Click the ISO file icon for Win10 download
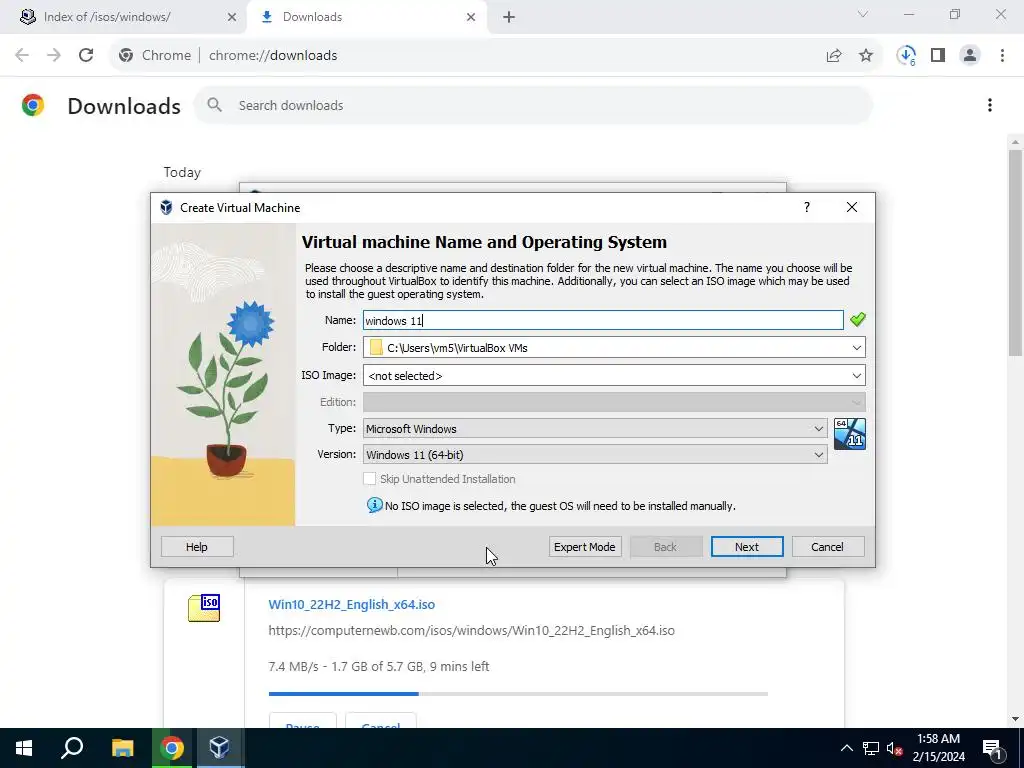 [x=204, y=607]
